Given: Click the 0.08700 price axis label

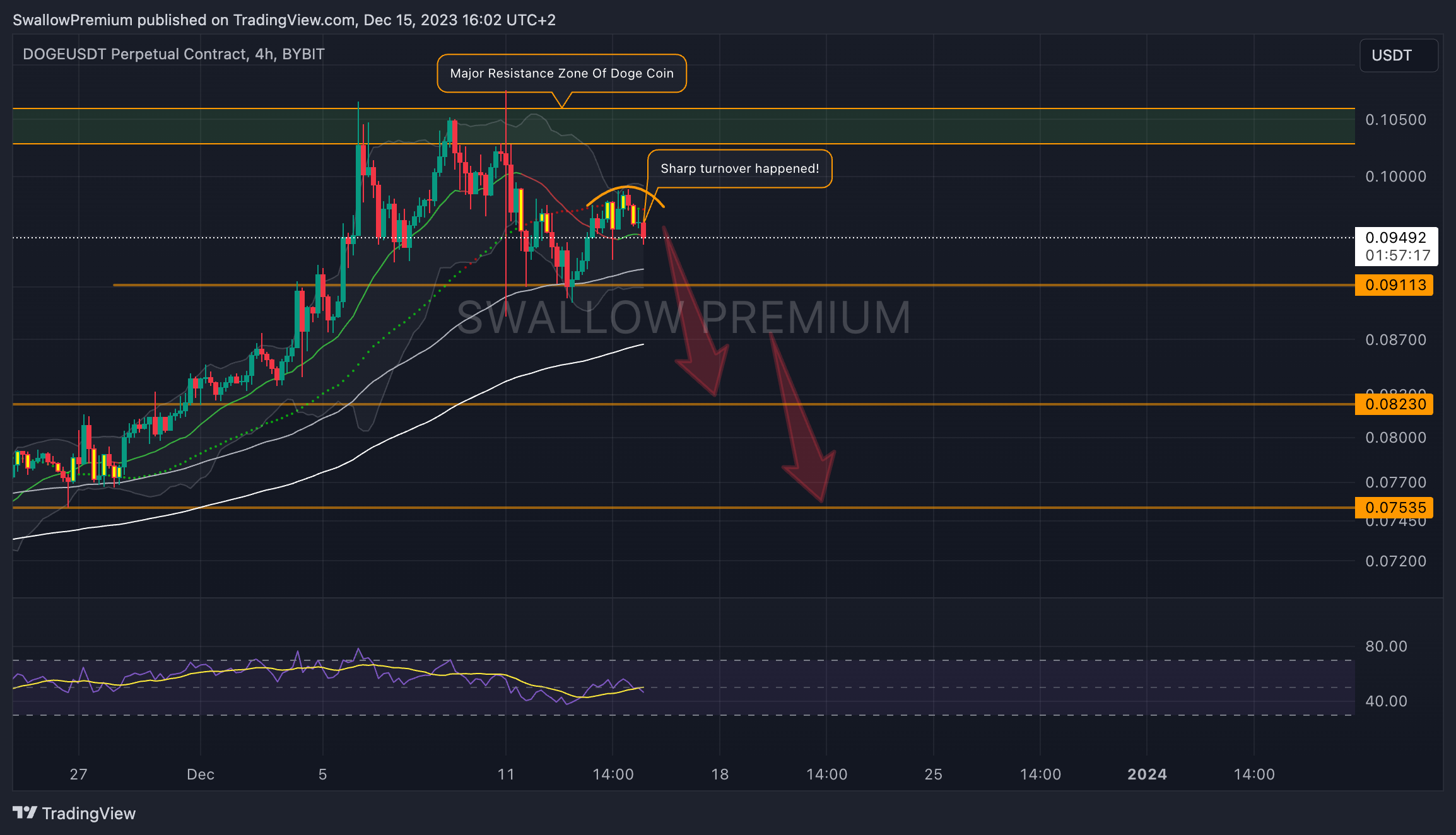Looking at the screenshot, I should (x=1395, y=340).
